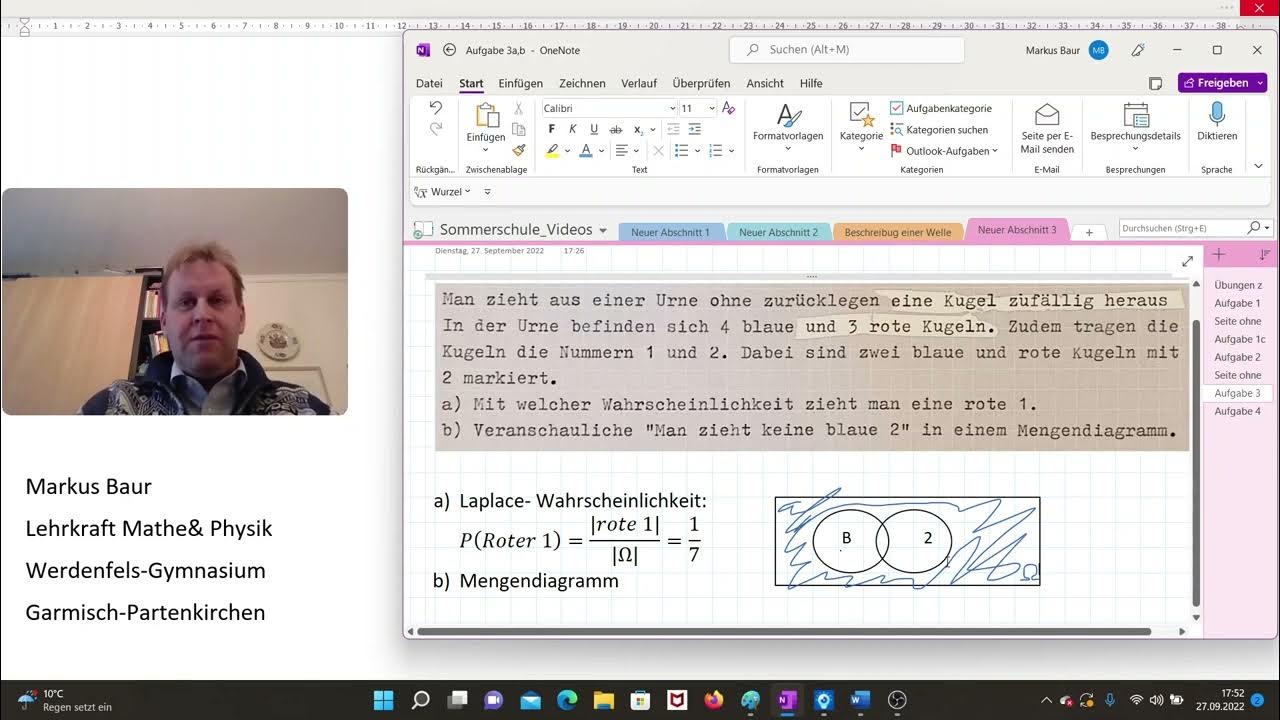This screenshot has width=1280, height=720.
Task: Click the Einfügen clipboard paste icon
Action: pyautogui.click(x=486, y=116)
